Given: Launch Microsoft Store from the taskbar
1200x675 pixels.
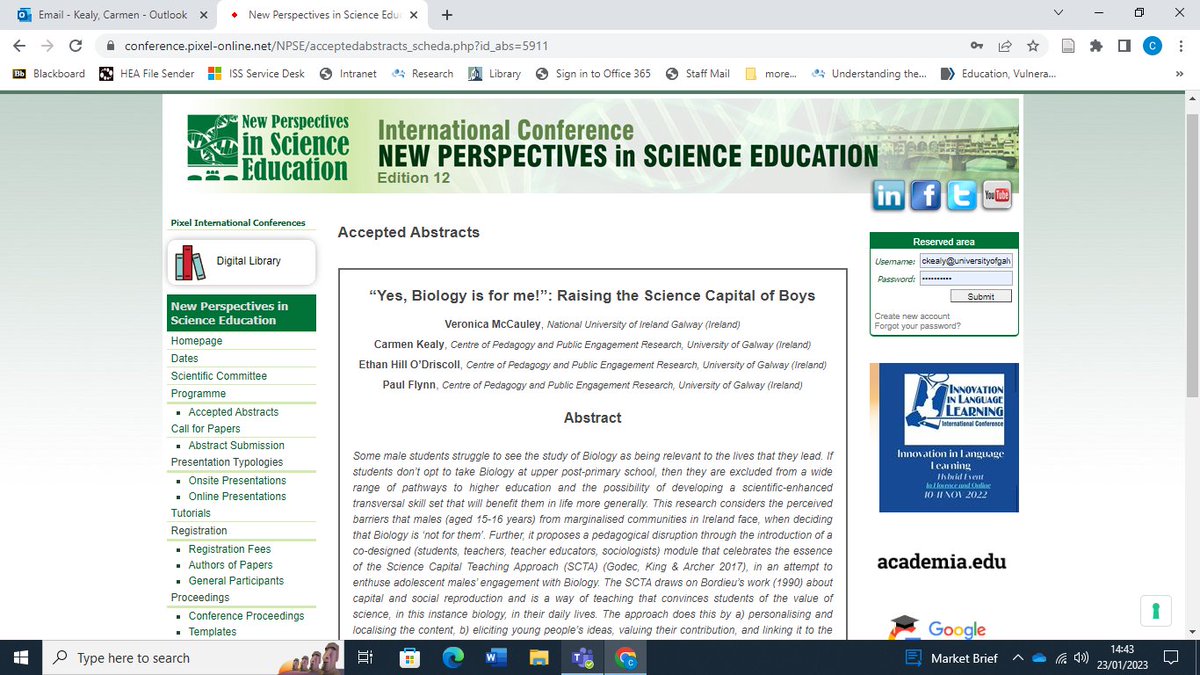Looking at the screenshot, I should tap(410, 657).
